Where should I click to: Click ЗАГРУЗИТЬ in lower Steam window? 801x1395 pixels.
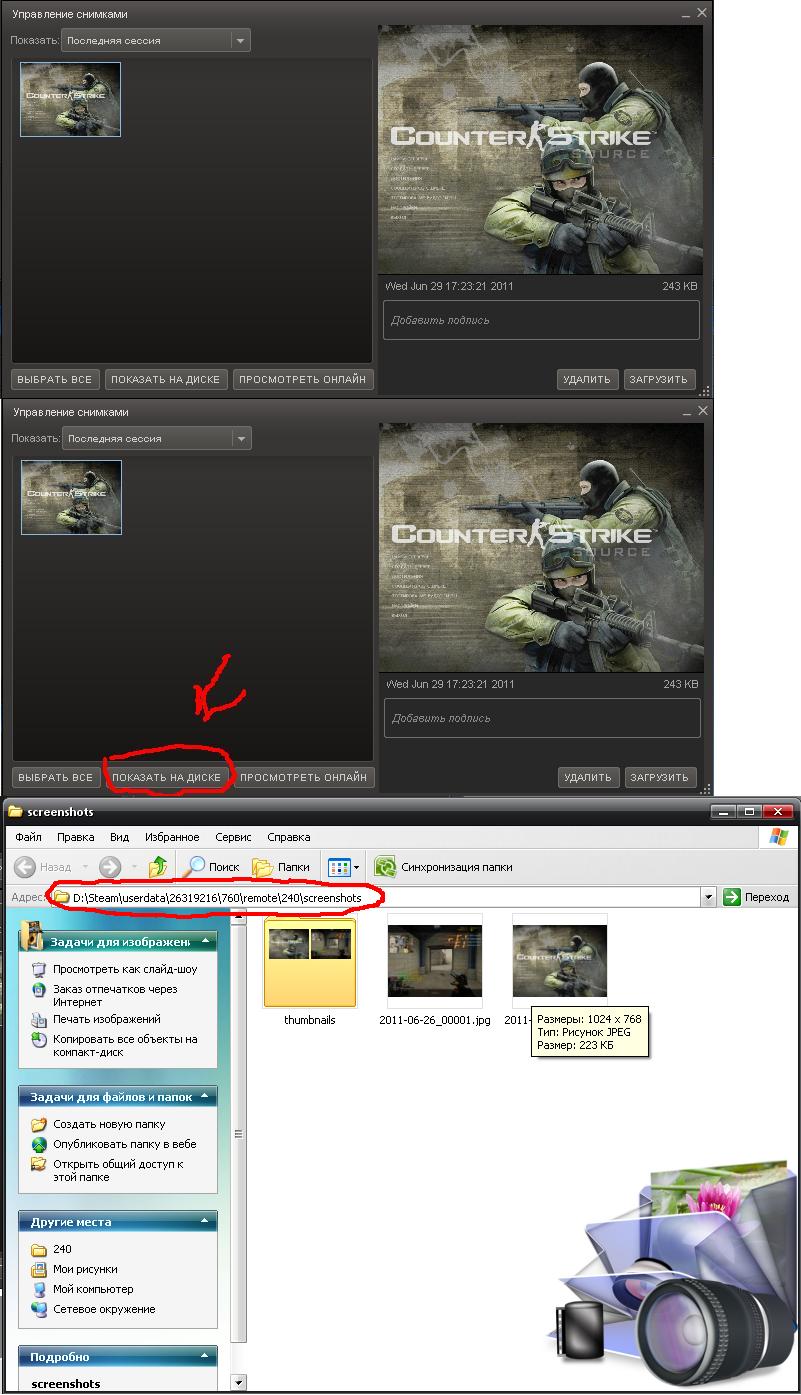point(660,777)
